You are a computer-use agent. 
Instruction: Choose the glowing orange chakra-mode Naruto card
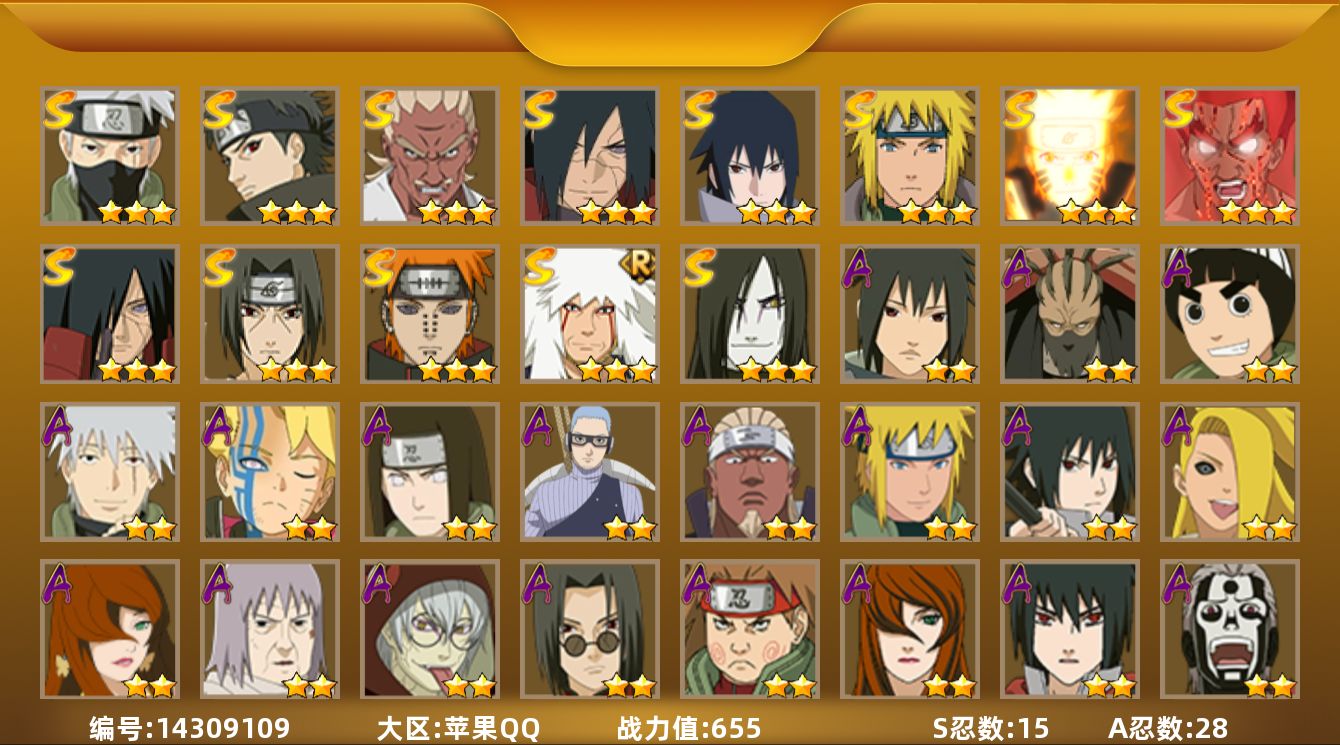tap(1070, 156)
